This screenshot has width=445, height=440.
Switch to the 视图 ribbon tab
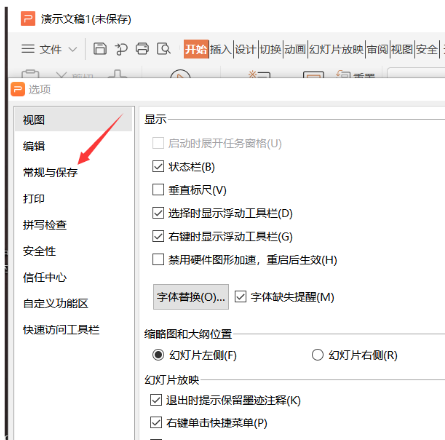tap(402, 49)
